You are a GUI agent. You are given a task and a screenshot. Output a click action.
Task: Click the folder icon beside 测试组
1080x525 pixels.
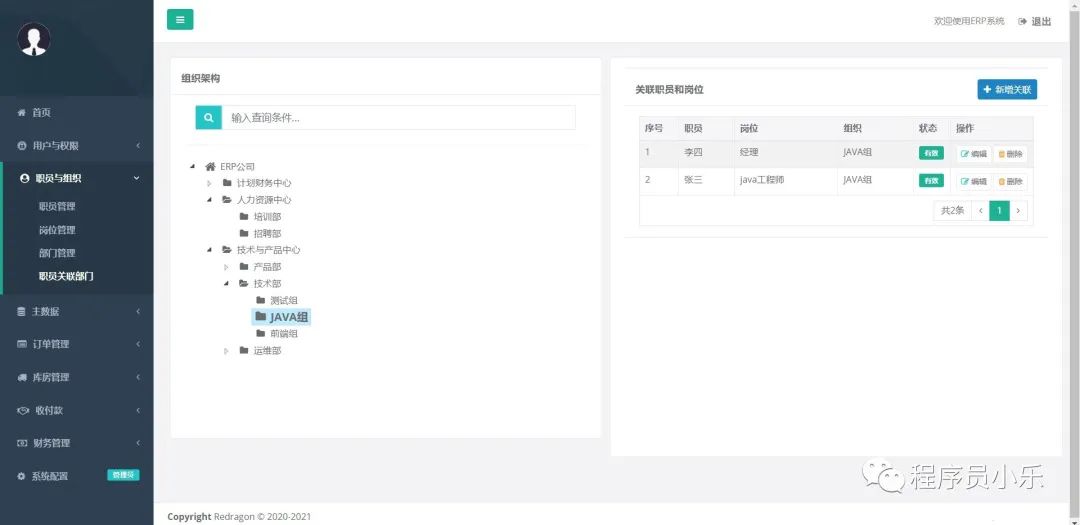tap(260, 300)
